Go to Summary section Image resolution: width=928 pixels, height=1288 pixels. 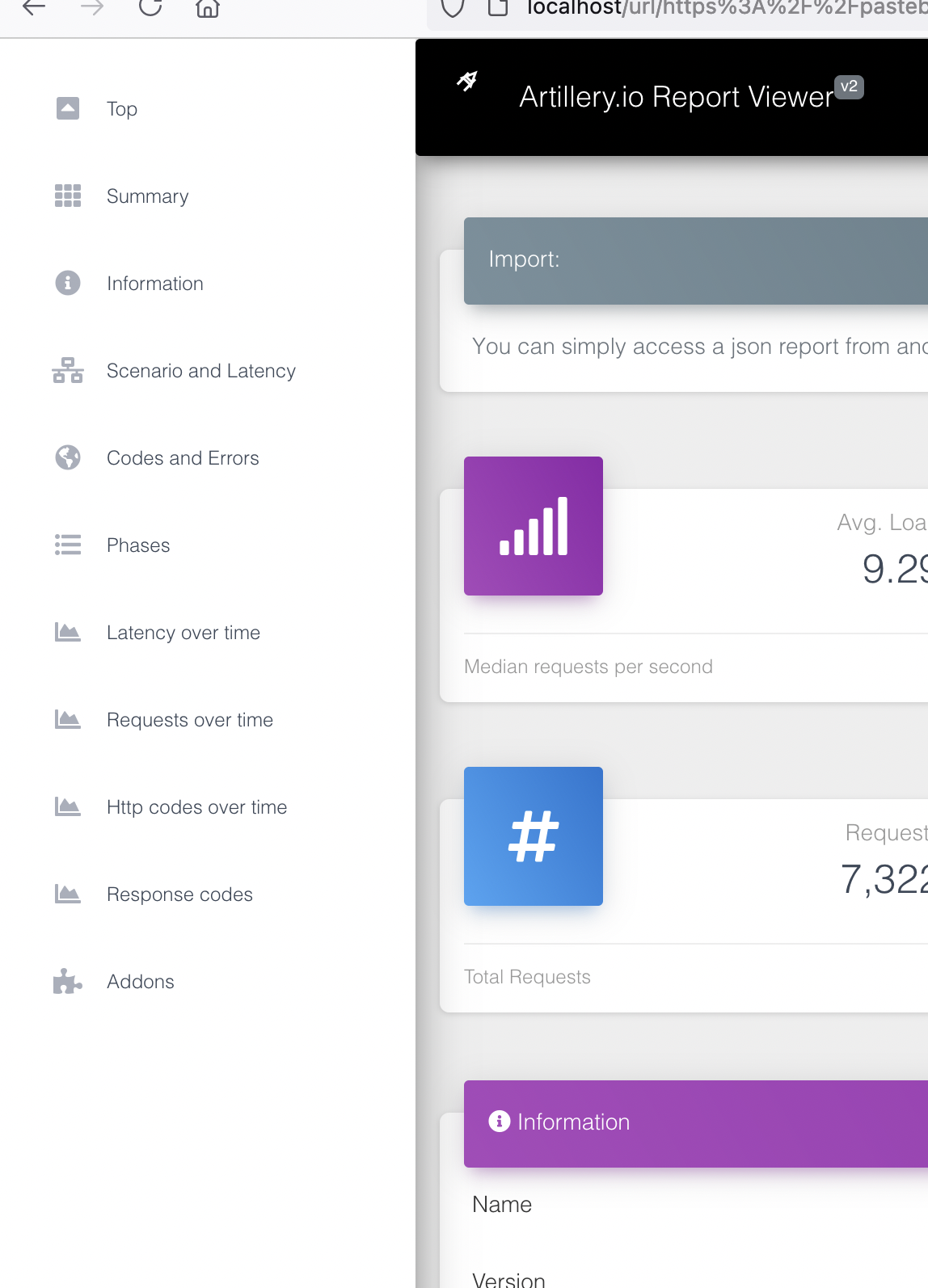click(148, 196)
